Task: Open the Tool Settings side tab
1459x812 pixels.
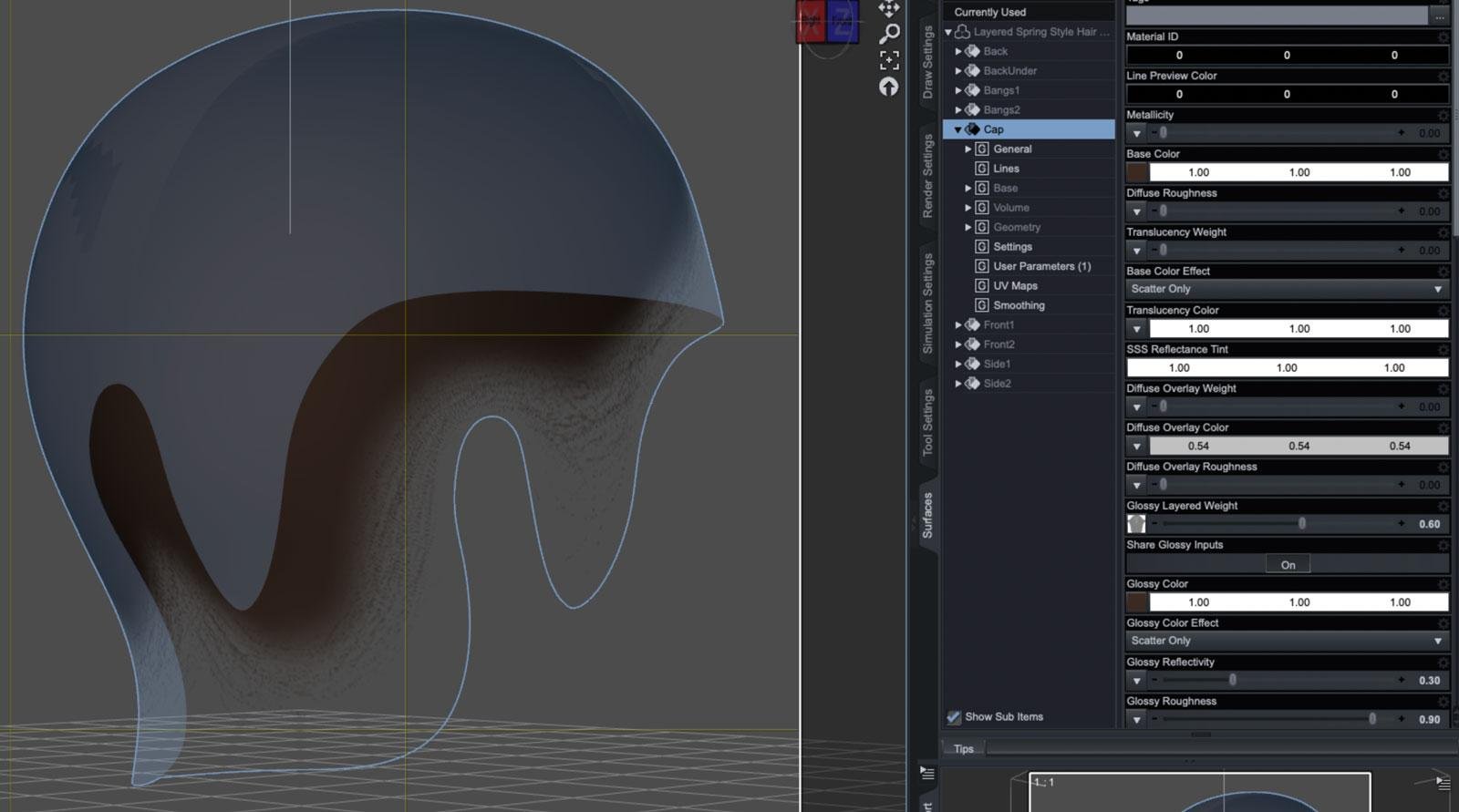Action: click(x=927, y=422)
